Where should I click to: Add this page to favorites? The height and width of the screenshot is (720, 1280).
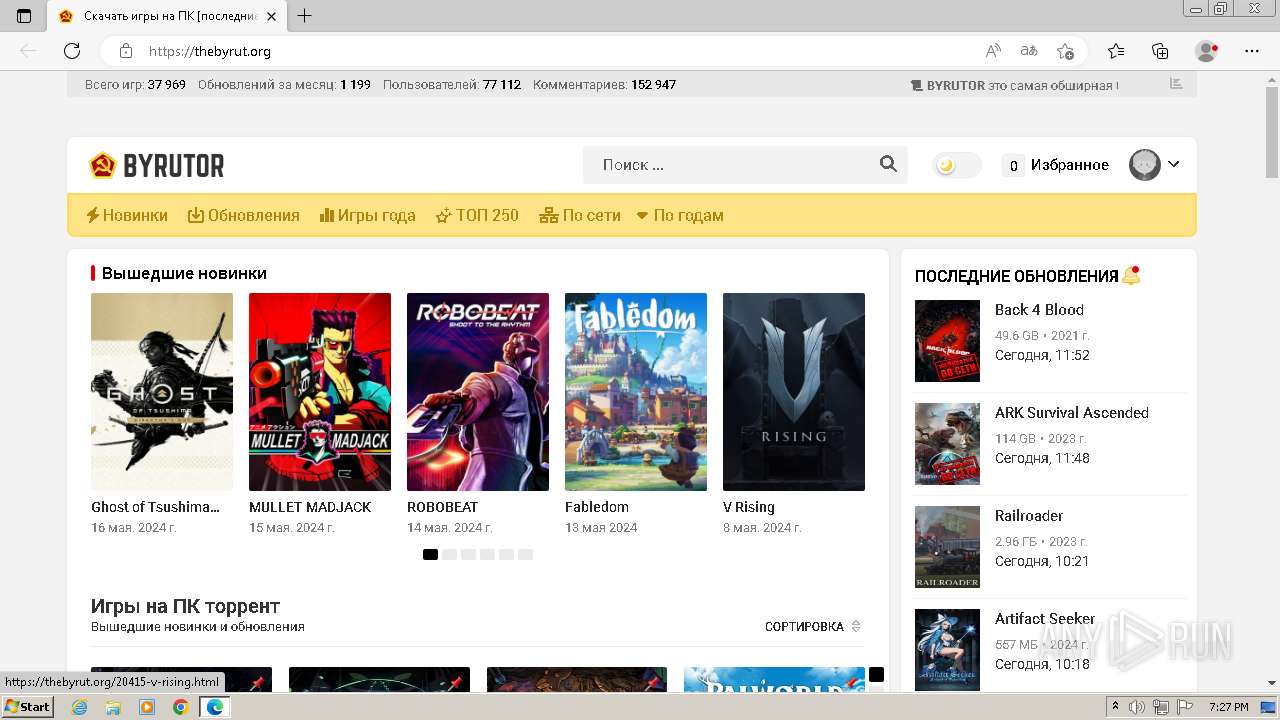click(1065, 51)
